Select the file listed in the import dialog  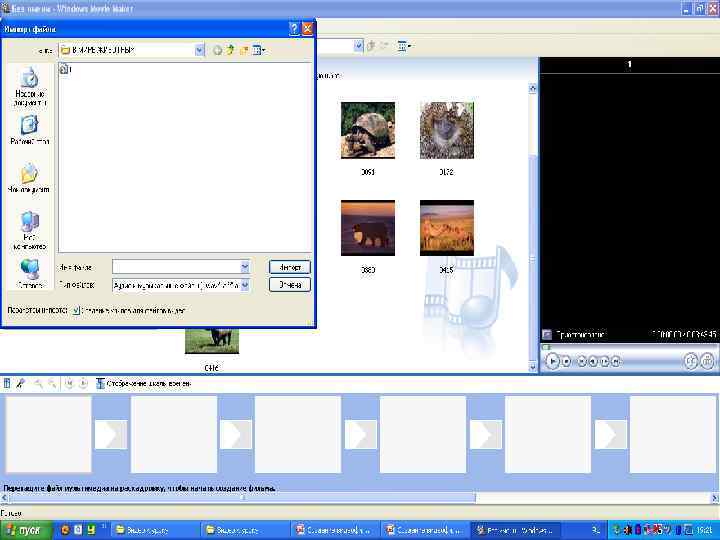click(65, 69)
